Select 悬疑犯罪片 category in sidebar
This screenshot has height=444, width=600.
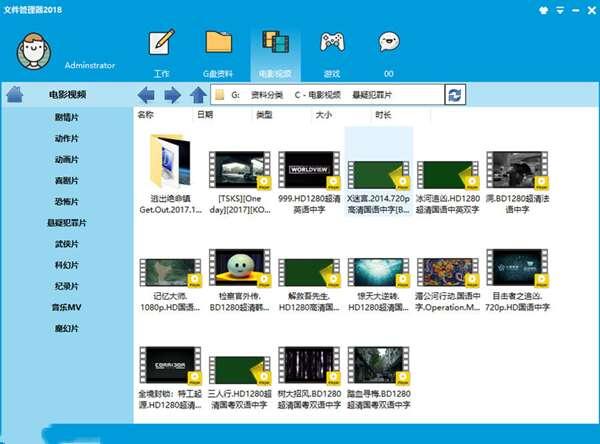point(68,223)
